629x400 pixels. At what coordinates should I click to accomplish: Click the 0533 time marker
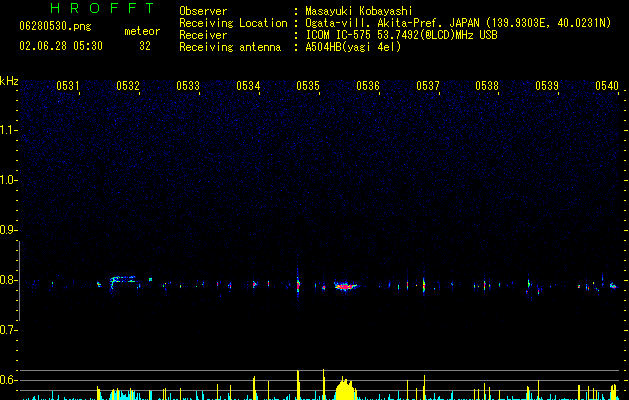(x=188, y=86)
